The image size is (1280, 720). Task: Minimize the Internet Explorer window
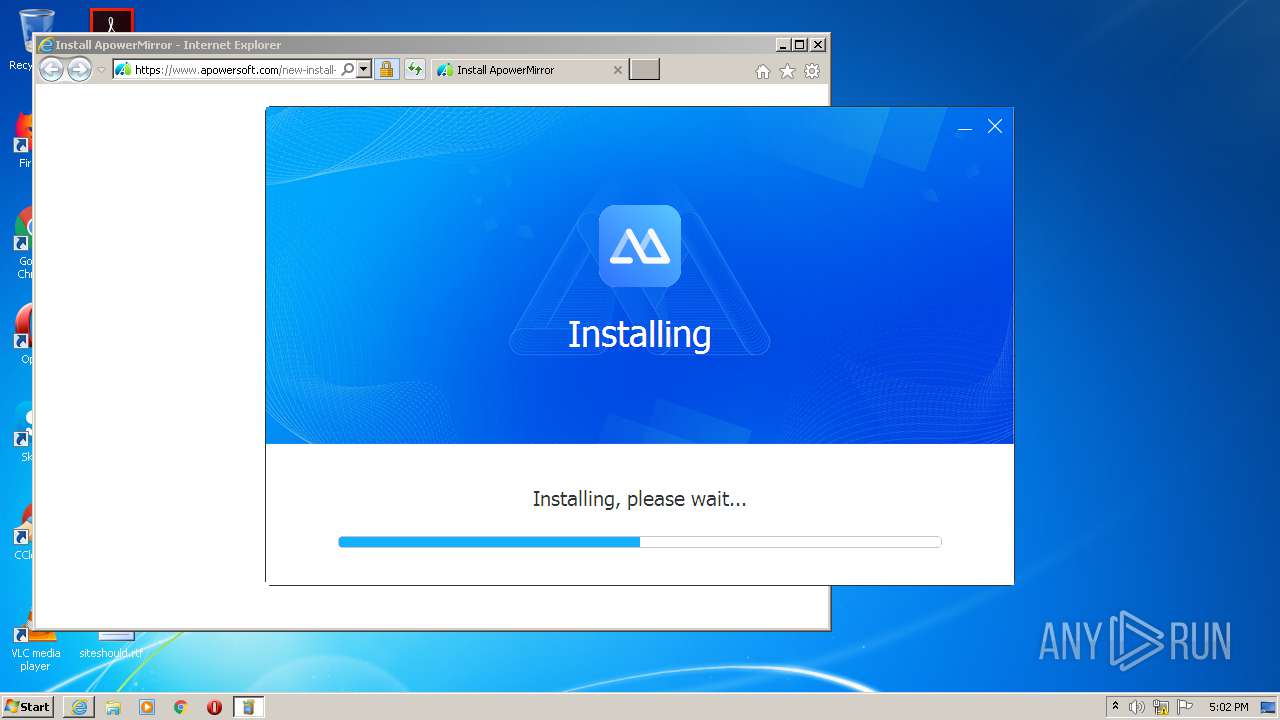[783, 45]
